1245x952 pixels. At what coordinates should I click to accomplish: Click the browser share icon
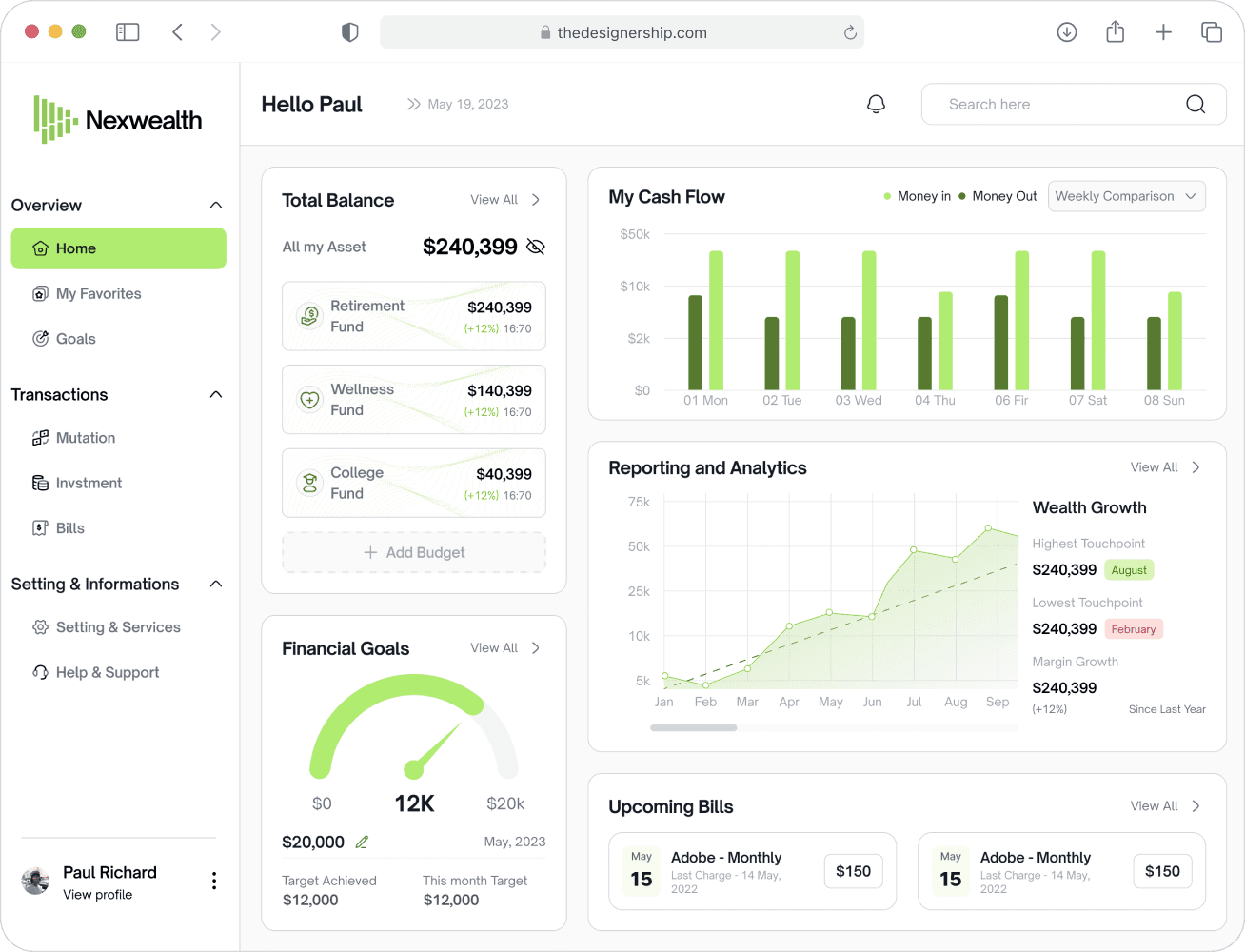[x=1116, y=32]
